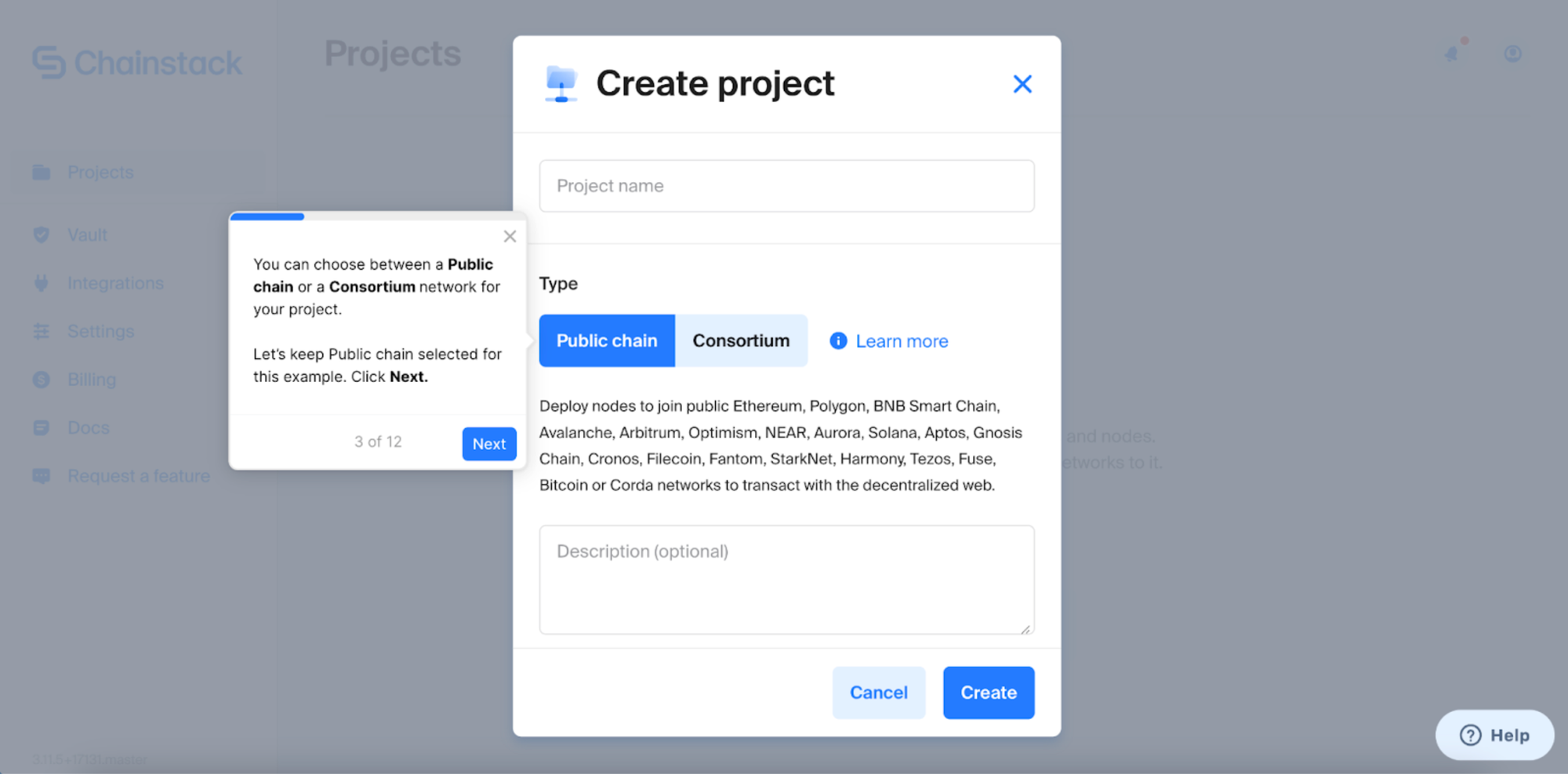
Task: Open Settings in the sidebar
Action: point(100,331)
